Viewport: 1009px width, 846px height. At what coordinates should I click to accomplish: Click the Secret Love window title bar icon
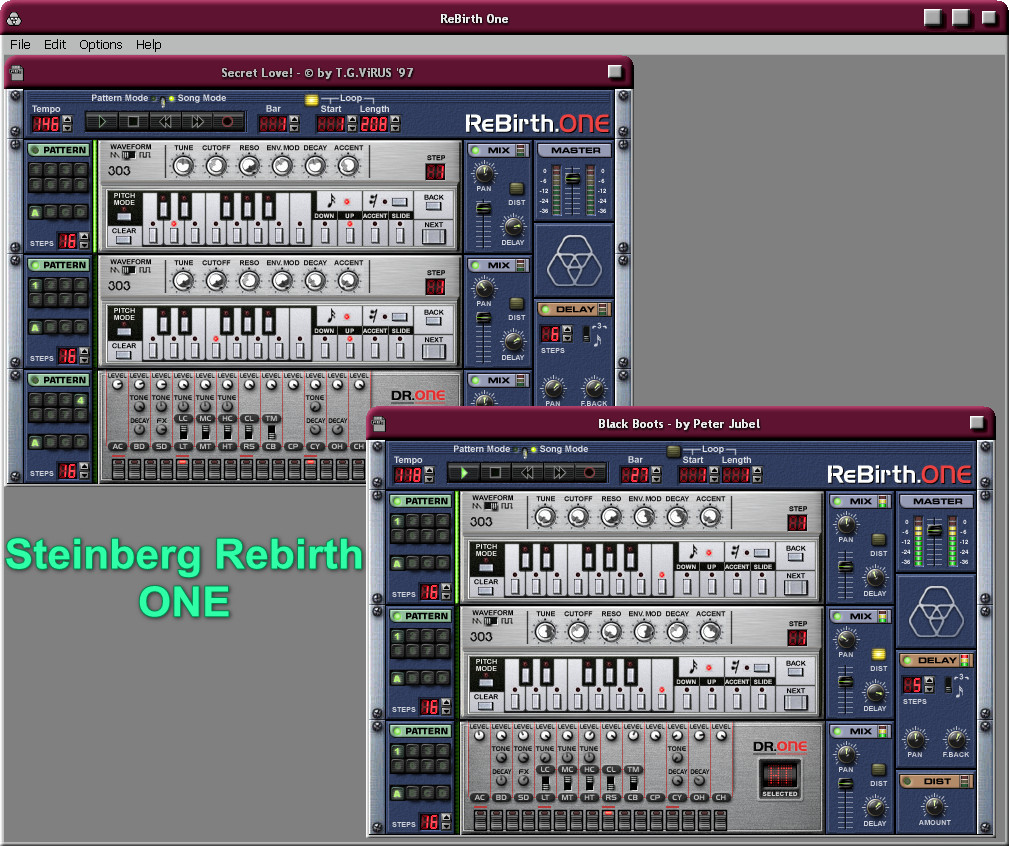coord(17,72)
